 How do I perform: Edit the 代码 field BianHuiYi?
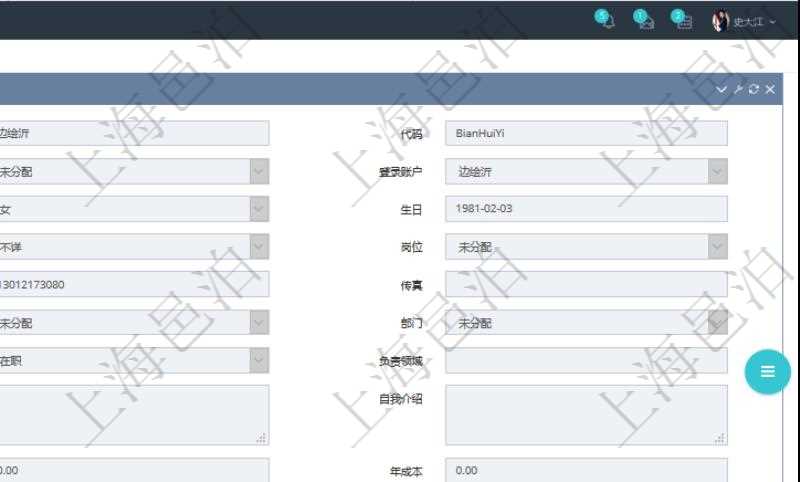point(586,133)
